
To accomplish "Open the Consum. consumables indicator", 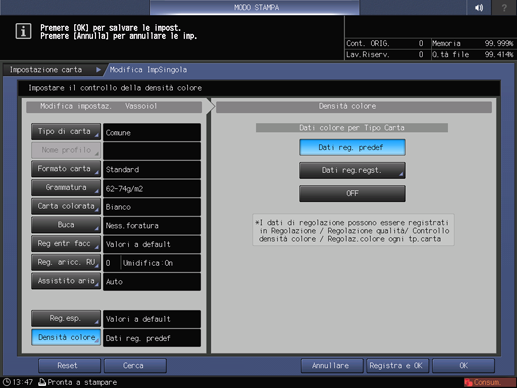I will click(489, 382).
